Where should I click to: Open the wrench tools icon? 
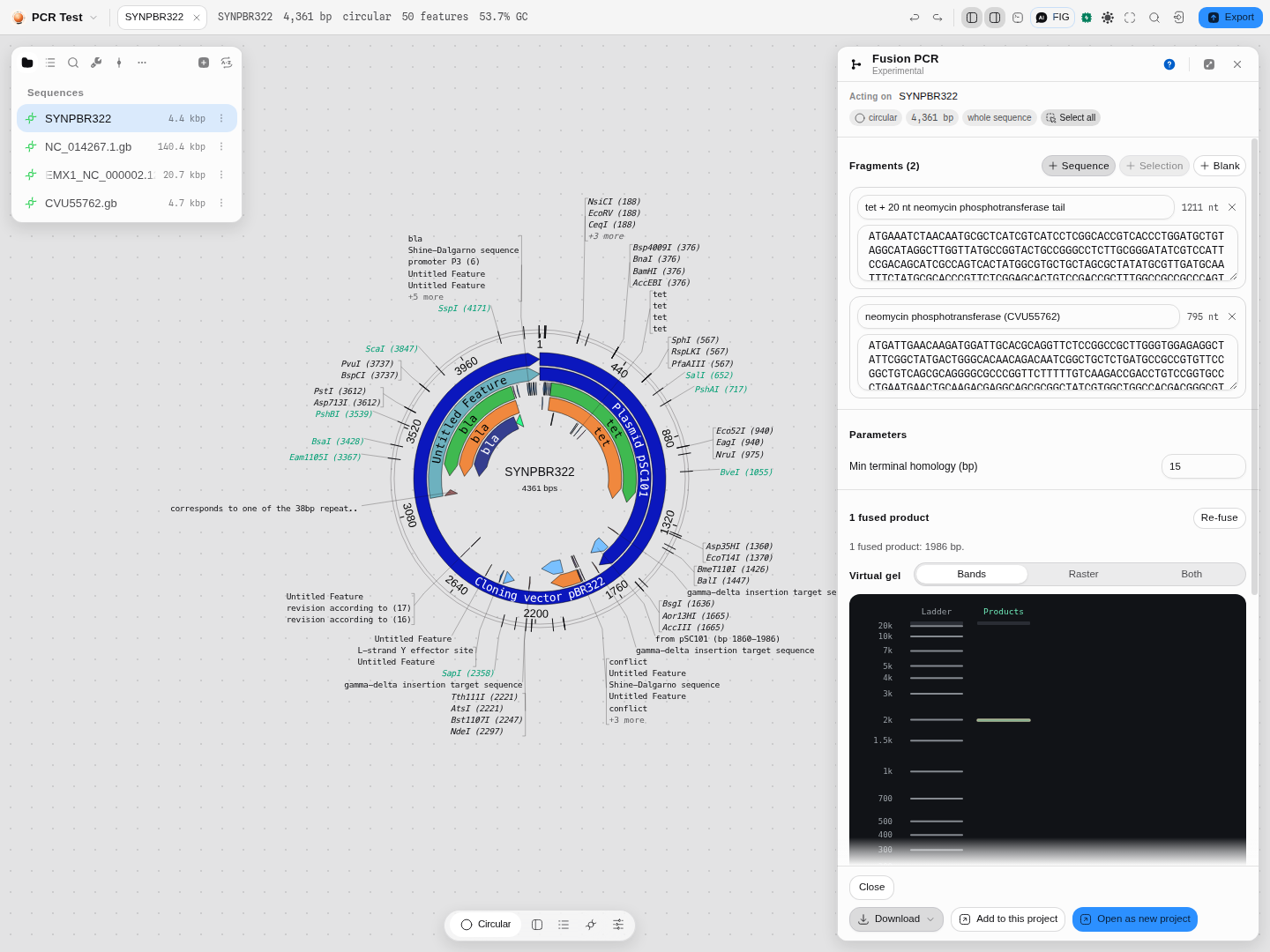96,63
